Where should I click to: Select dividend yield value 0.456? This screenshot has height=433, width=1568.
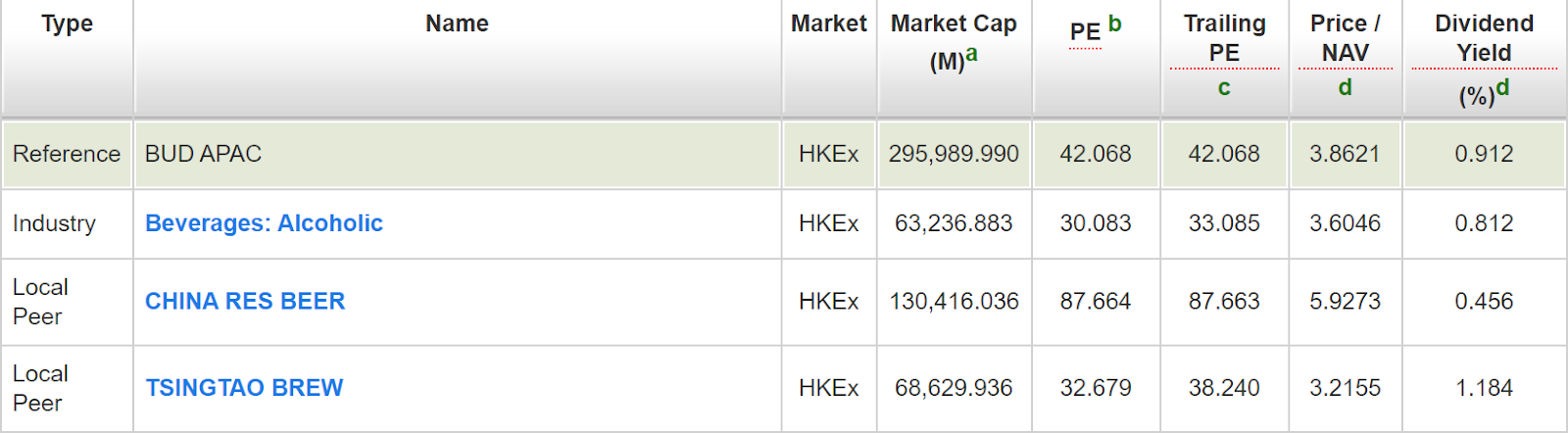(x=1485, y=301)
